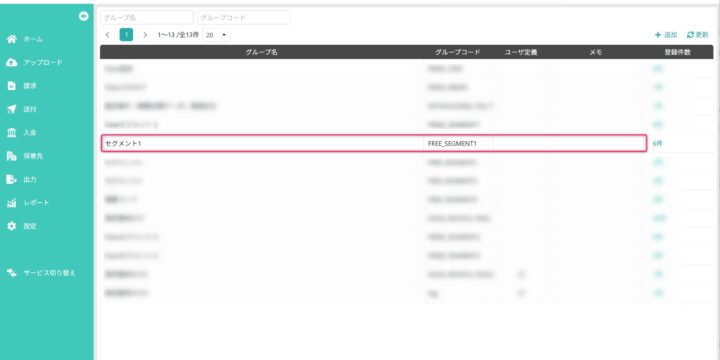Screen dimensions: 720x360
Task: Open the アップロード cloud upload icon
Action: click(12, 62)
